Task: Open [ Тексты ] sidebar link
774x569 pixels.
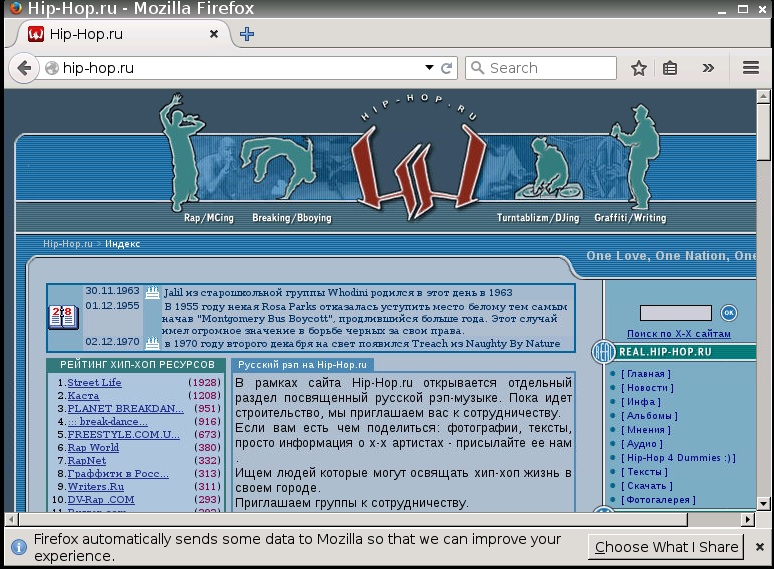Action: pyautogui.click(x=644, y=471)
